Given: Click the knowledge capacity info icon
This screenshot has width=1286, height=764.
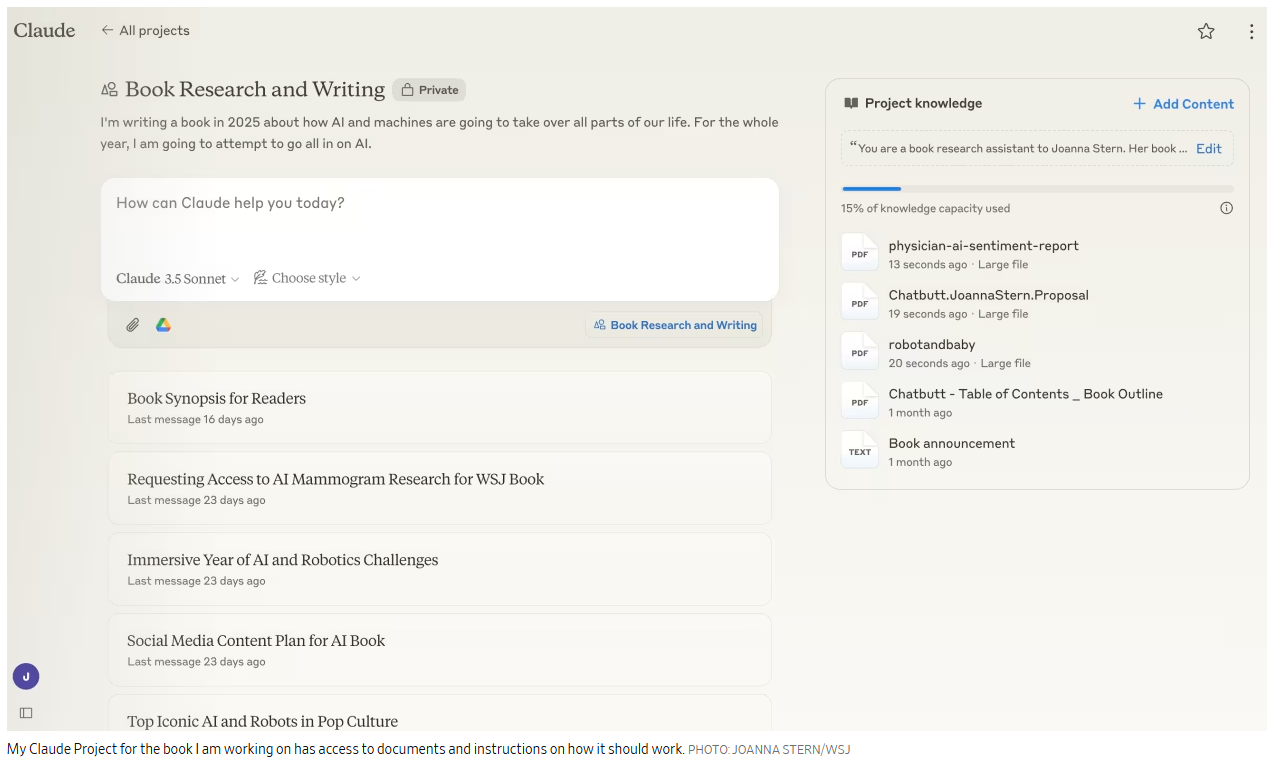Looking at the screenshot, I should (1226, 208).
